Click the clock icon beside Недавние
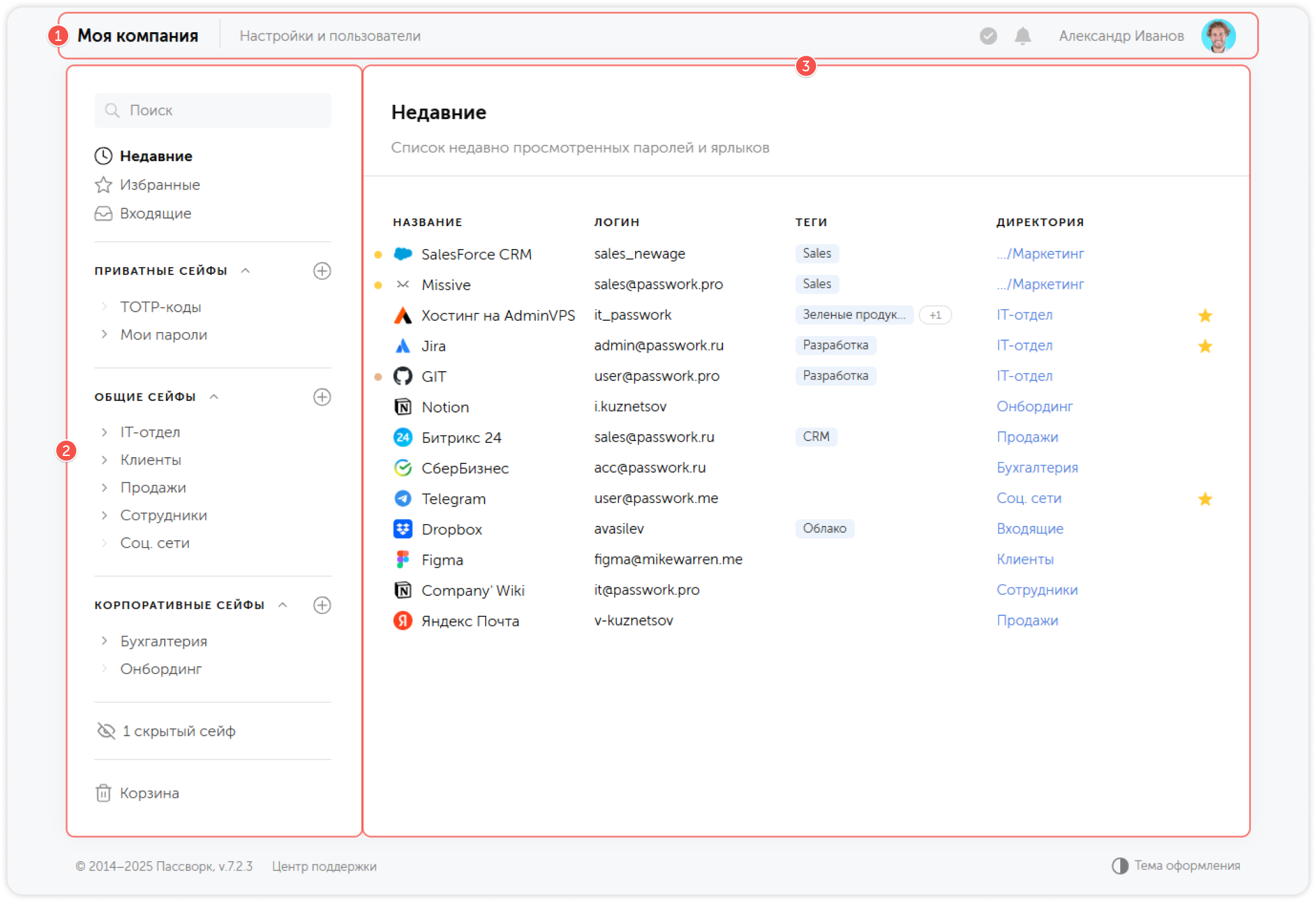Screen dimensions: 1316x902 pyautogui.click(x=103, y=156)
